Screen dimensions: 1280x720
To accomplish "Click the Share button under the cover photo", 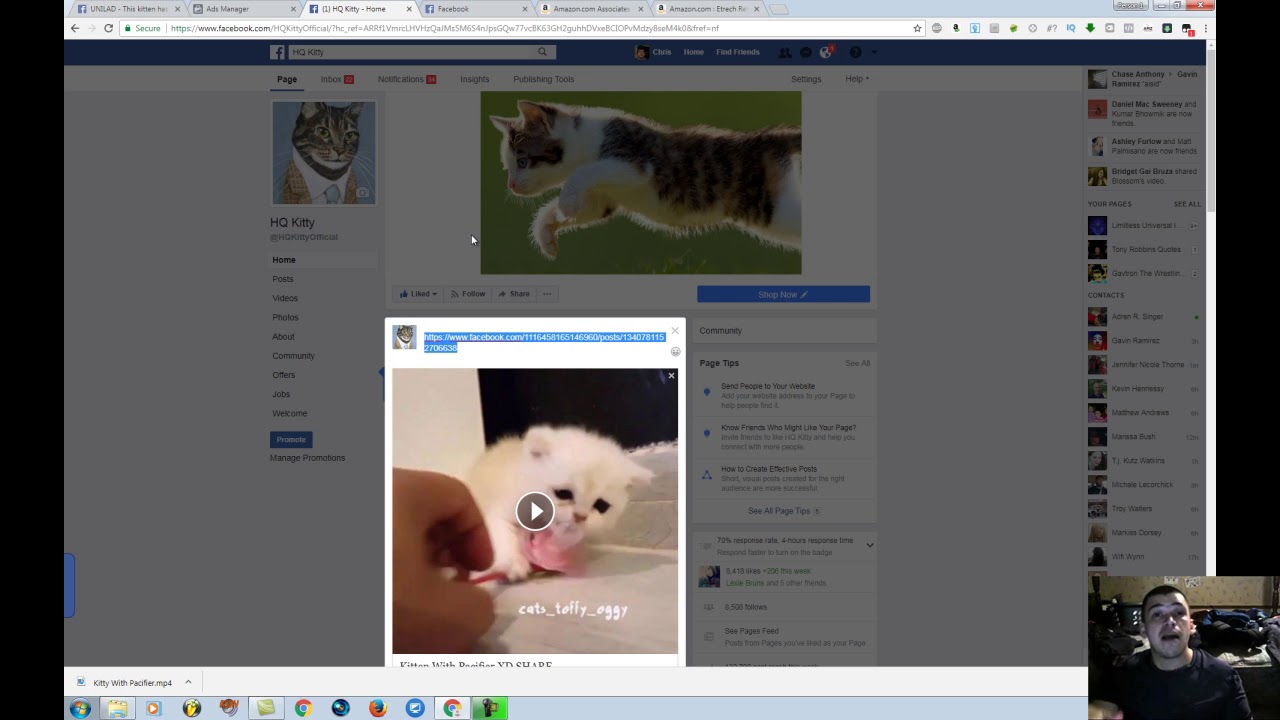I will tap(514, 294).
